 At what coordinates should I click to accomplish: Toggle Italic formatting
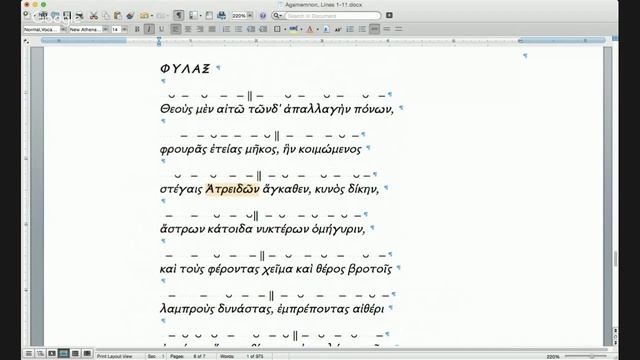(x=149, y=29)
